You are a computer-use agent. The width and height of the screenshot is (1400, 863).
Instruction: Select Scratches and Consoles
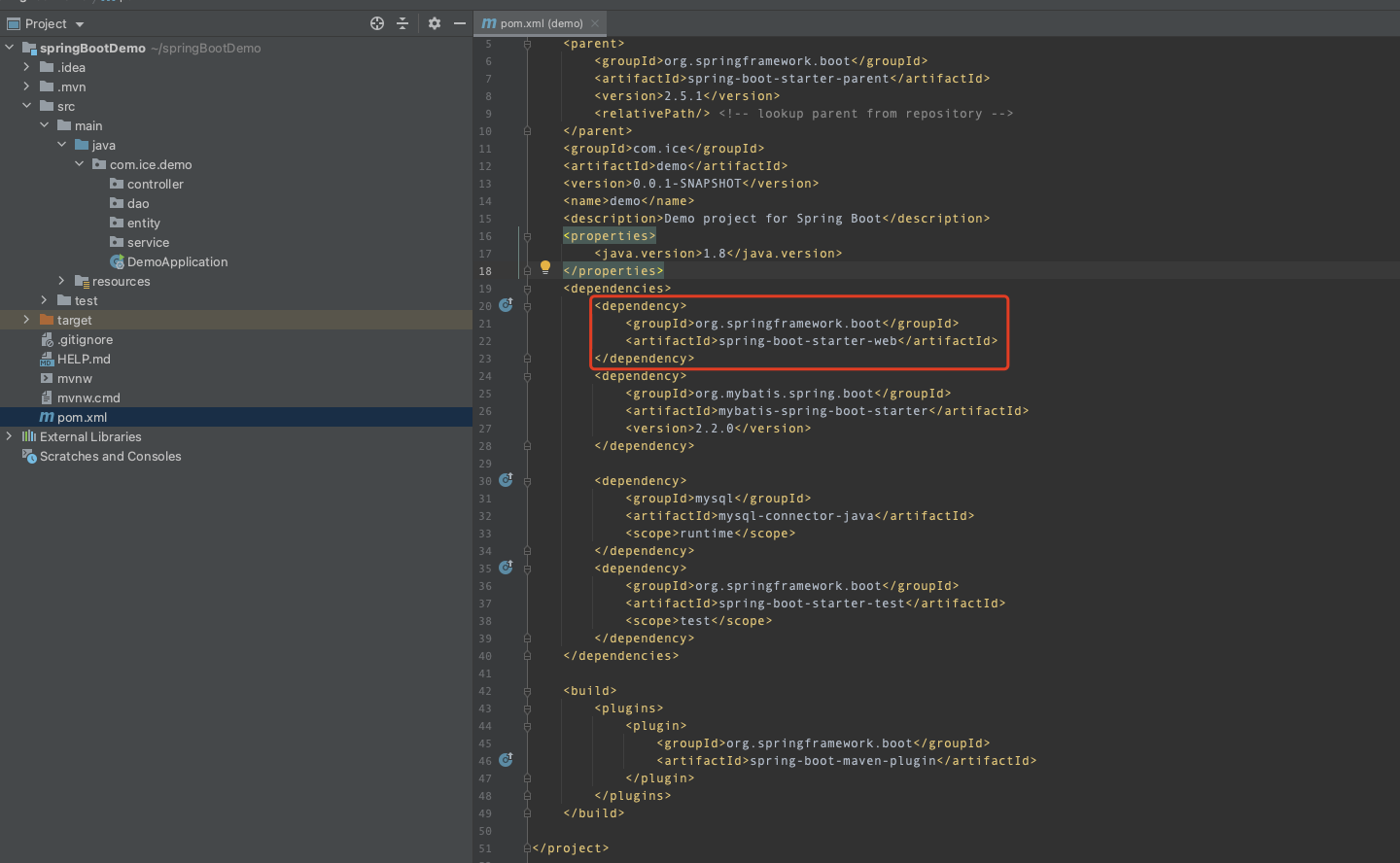110,456
